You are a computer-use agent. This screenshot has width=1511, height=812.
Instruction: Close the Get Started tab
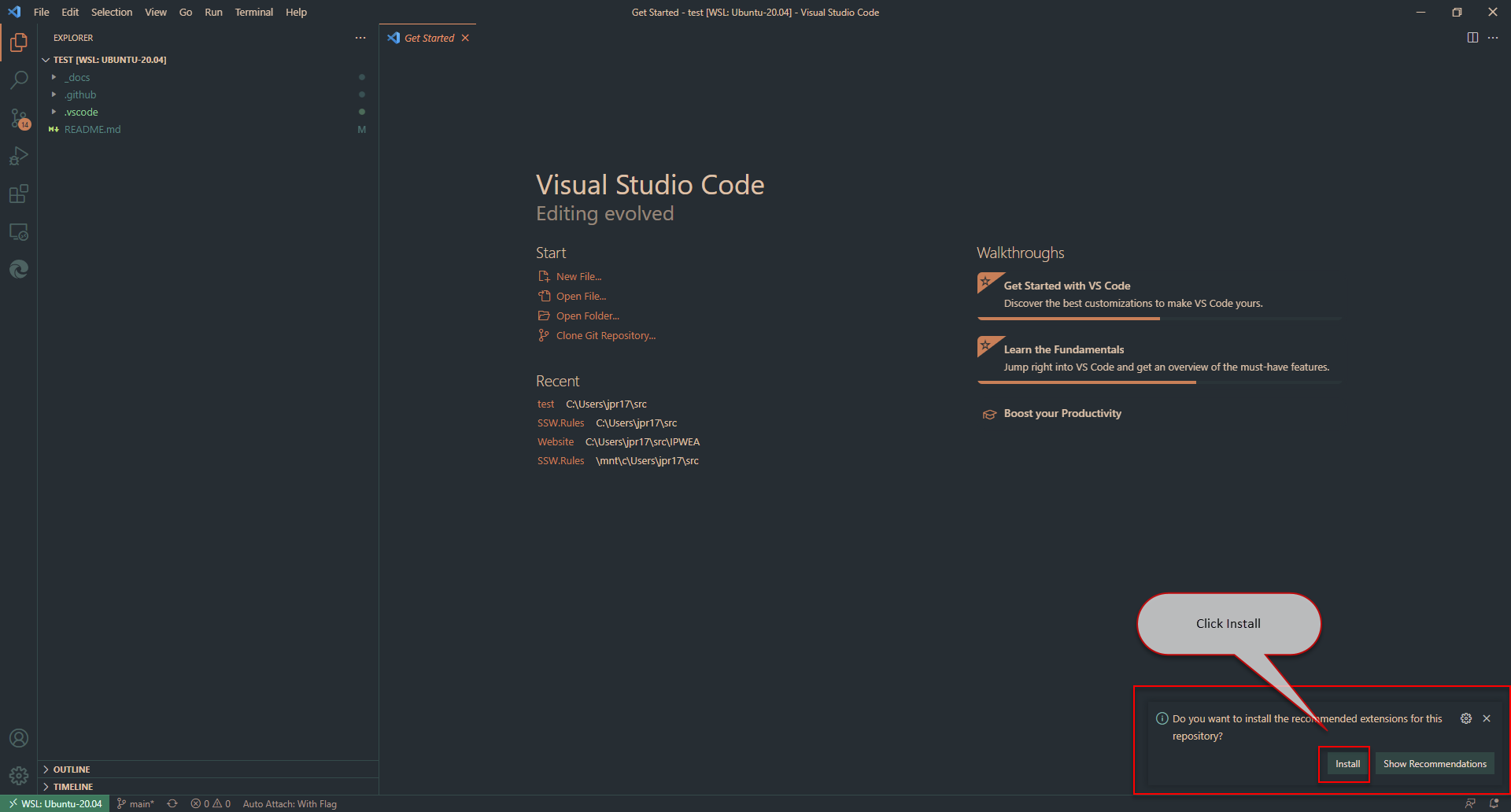465,38
